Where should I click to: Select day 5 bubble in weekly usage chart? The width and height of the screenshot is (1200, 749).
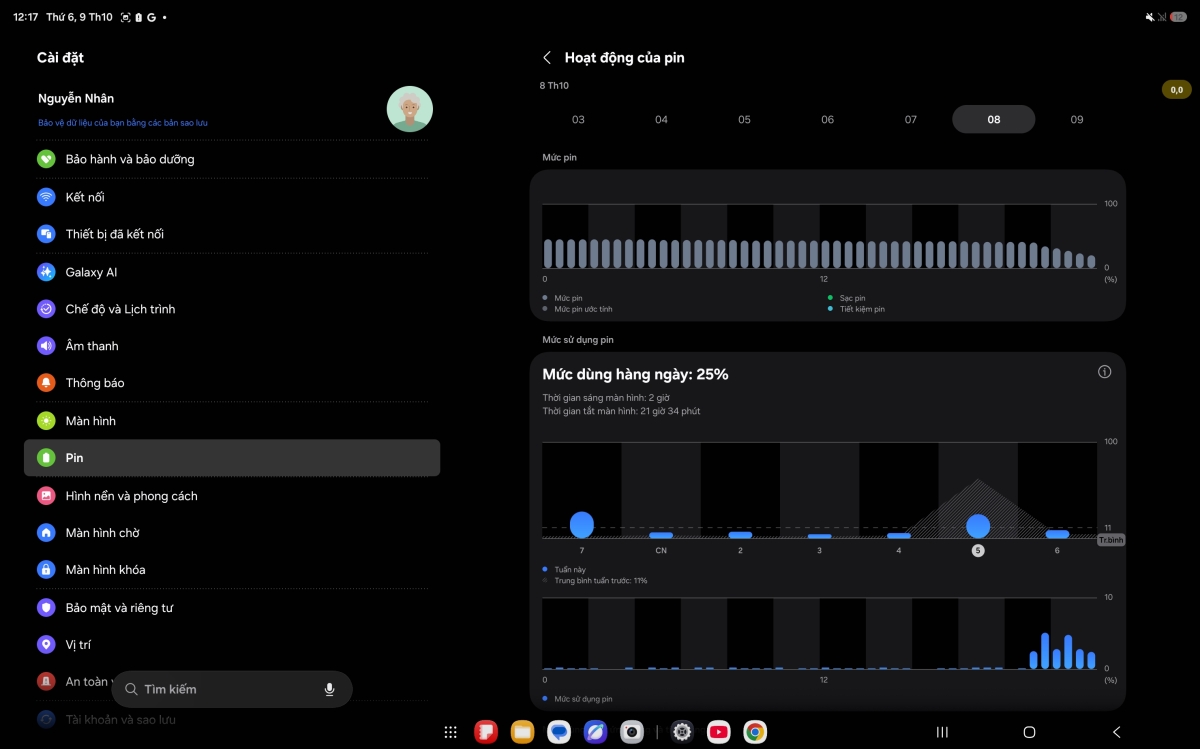click(x=978, y=526)
